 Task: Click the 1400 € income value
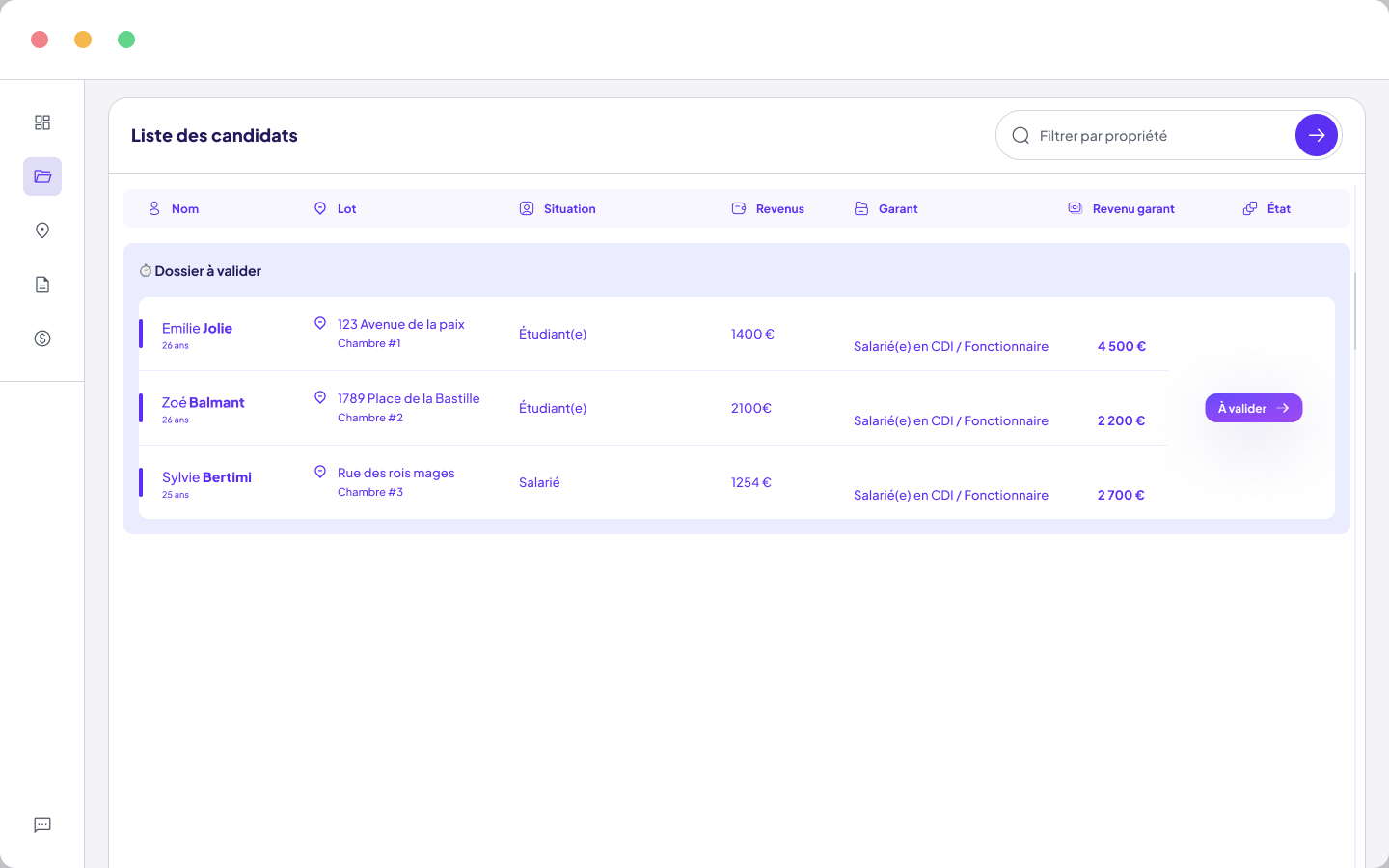click(752, 335)
